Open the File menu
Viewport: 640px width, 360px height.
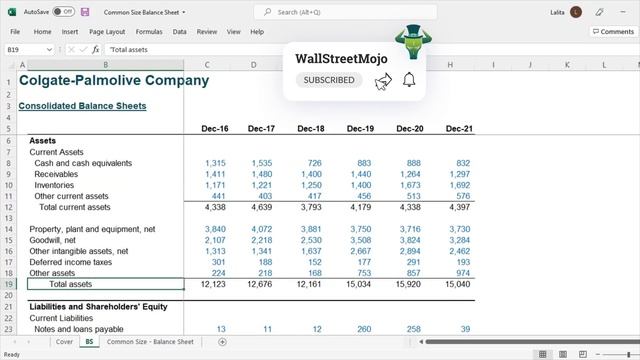[15, 31]
